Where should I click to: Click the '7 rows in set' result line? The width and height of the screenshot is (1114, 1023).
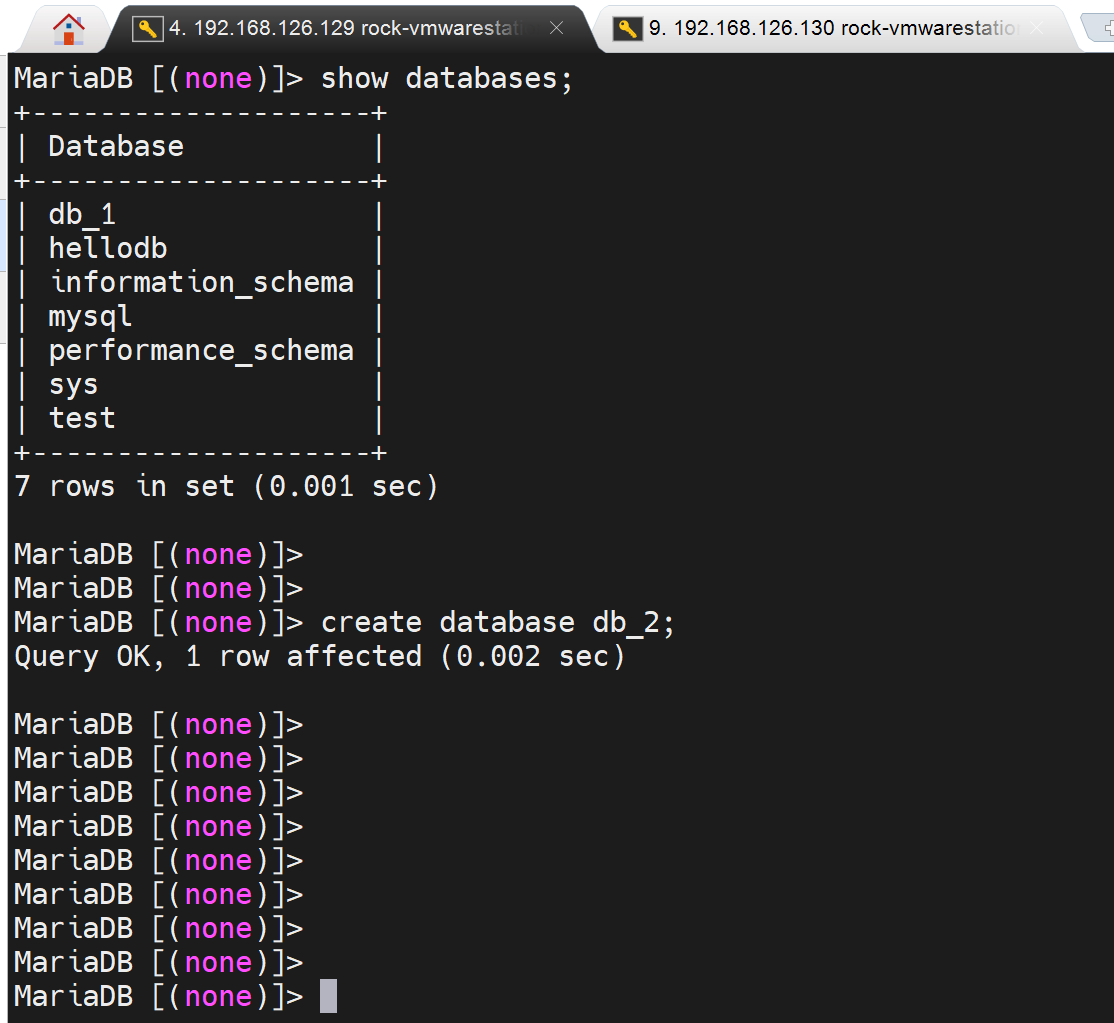click(226, 487)
